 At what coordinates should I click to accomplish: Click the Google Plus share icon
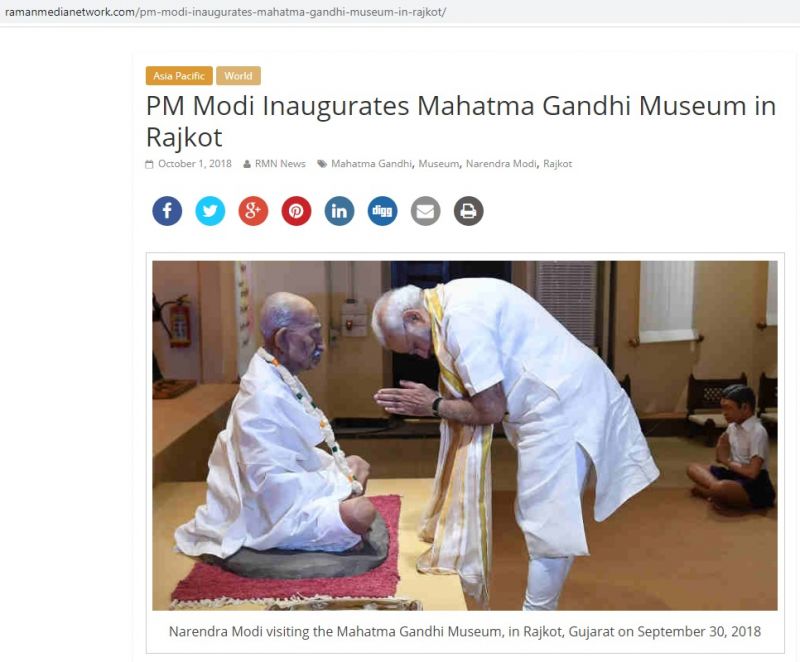click(253, 211)
